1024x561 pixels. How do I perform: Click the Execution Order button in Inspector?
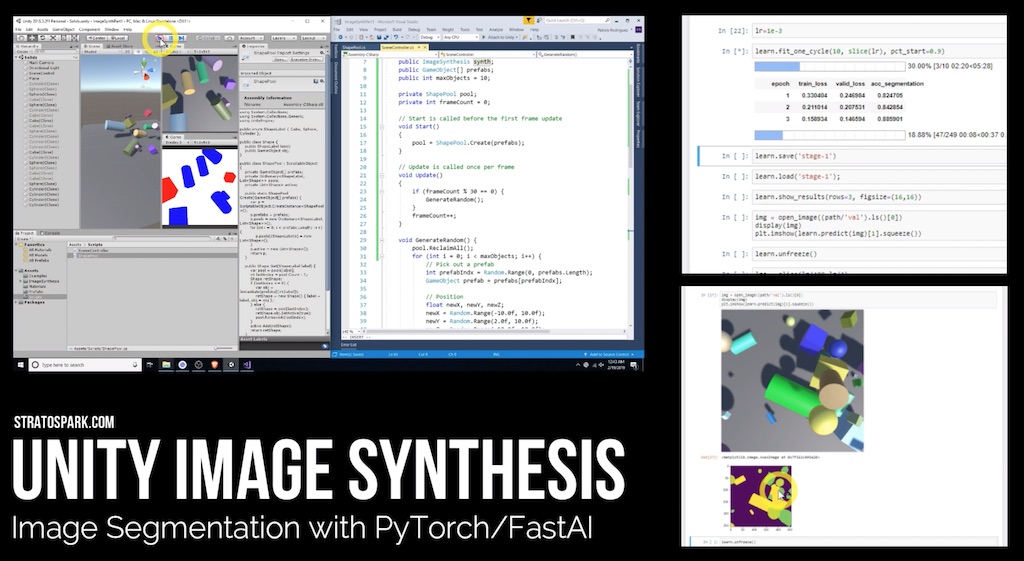[x=306, y=59]
